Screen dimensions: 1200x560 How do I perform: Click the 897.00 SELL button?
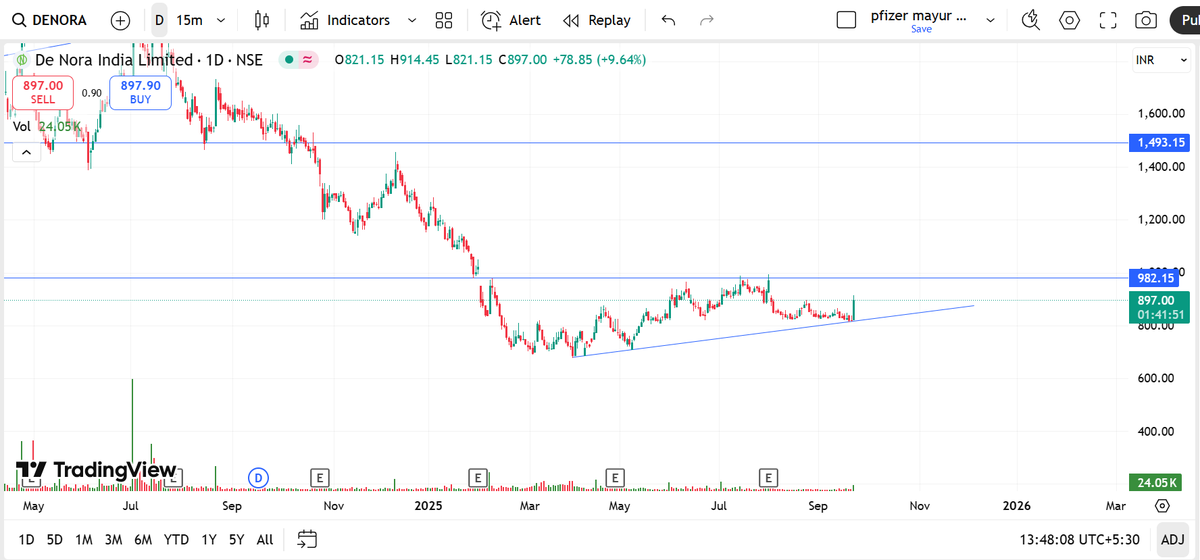43,92
